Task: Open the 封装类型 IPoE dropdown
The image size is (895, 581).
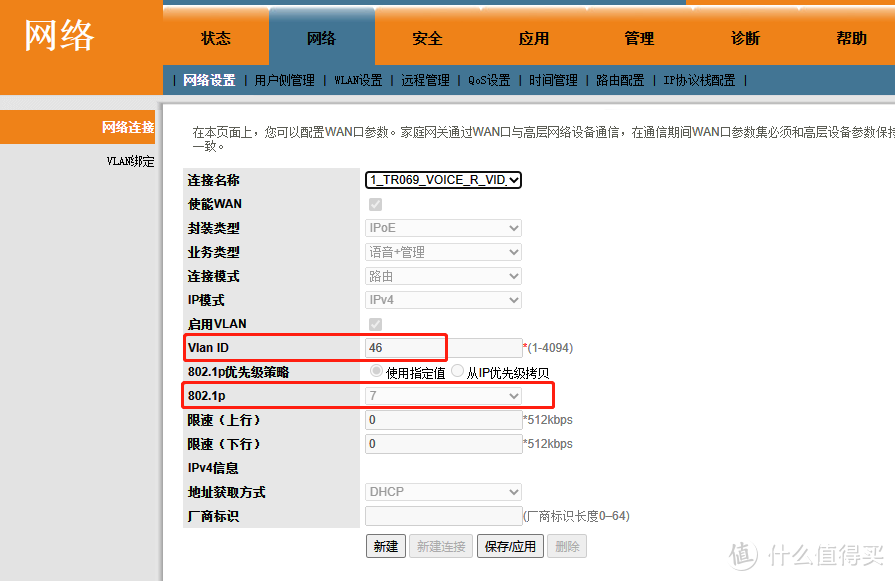Action: point(443,228)
